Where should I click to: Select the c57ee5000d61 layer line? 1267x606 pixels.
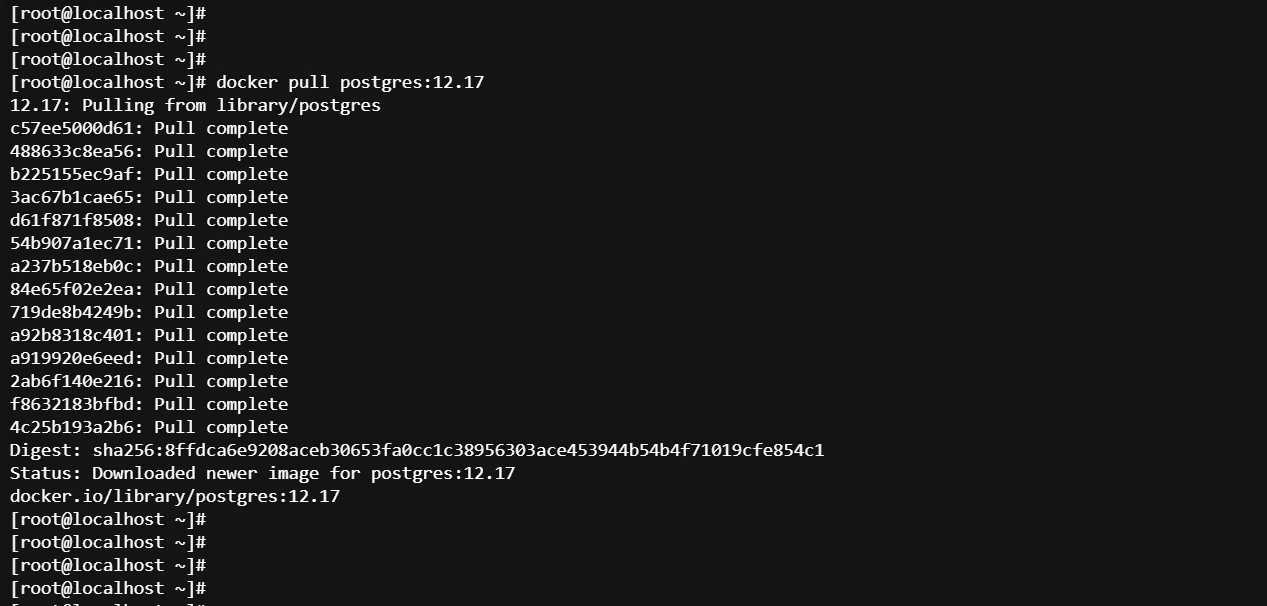(149, 128)
